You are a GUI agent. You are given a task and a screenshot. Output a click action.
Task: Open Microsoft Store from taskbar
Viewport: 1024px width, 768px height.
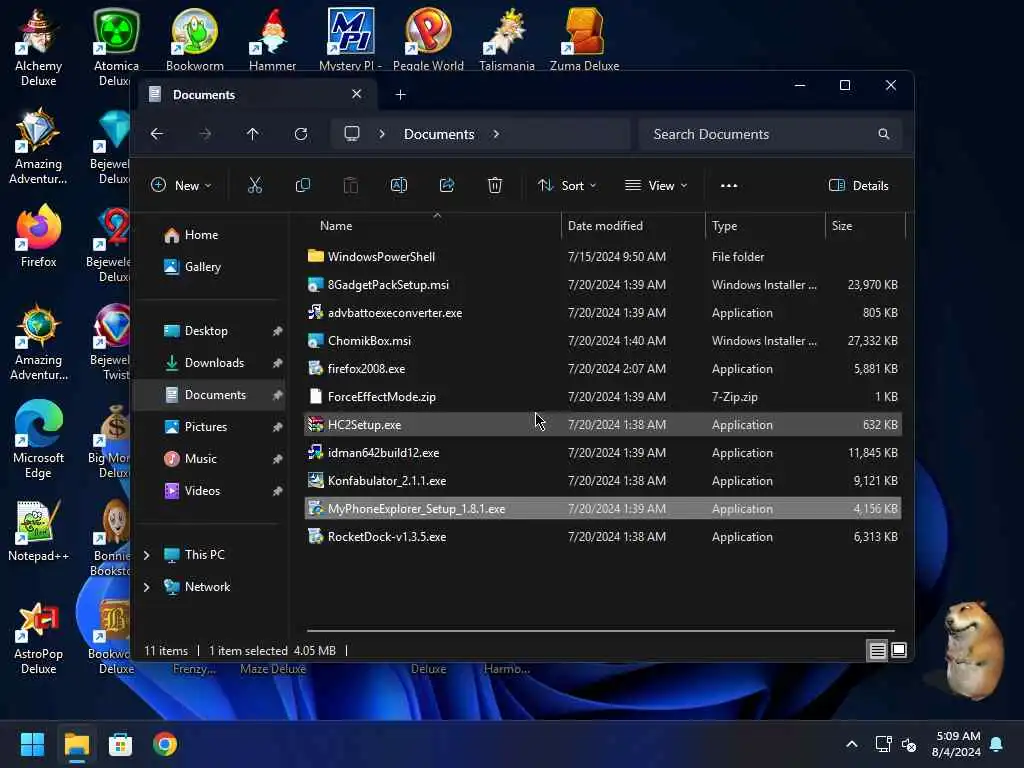120,744
